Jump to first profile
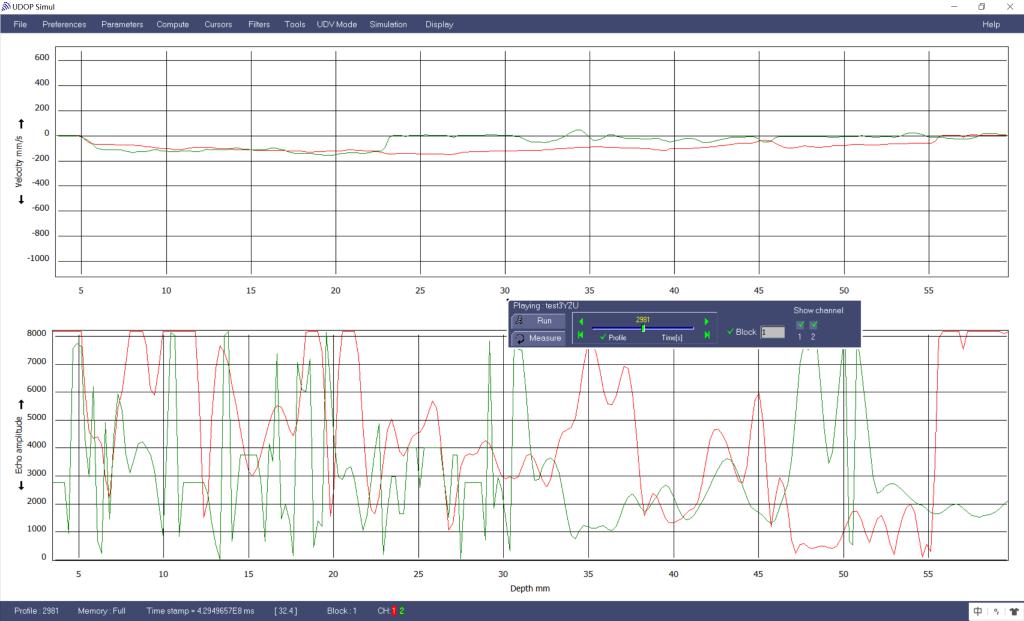This screenshot has height=621, width=1024. pyautogui.click(x=581, y=336)
